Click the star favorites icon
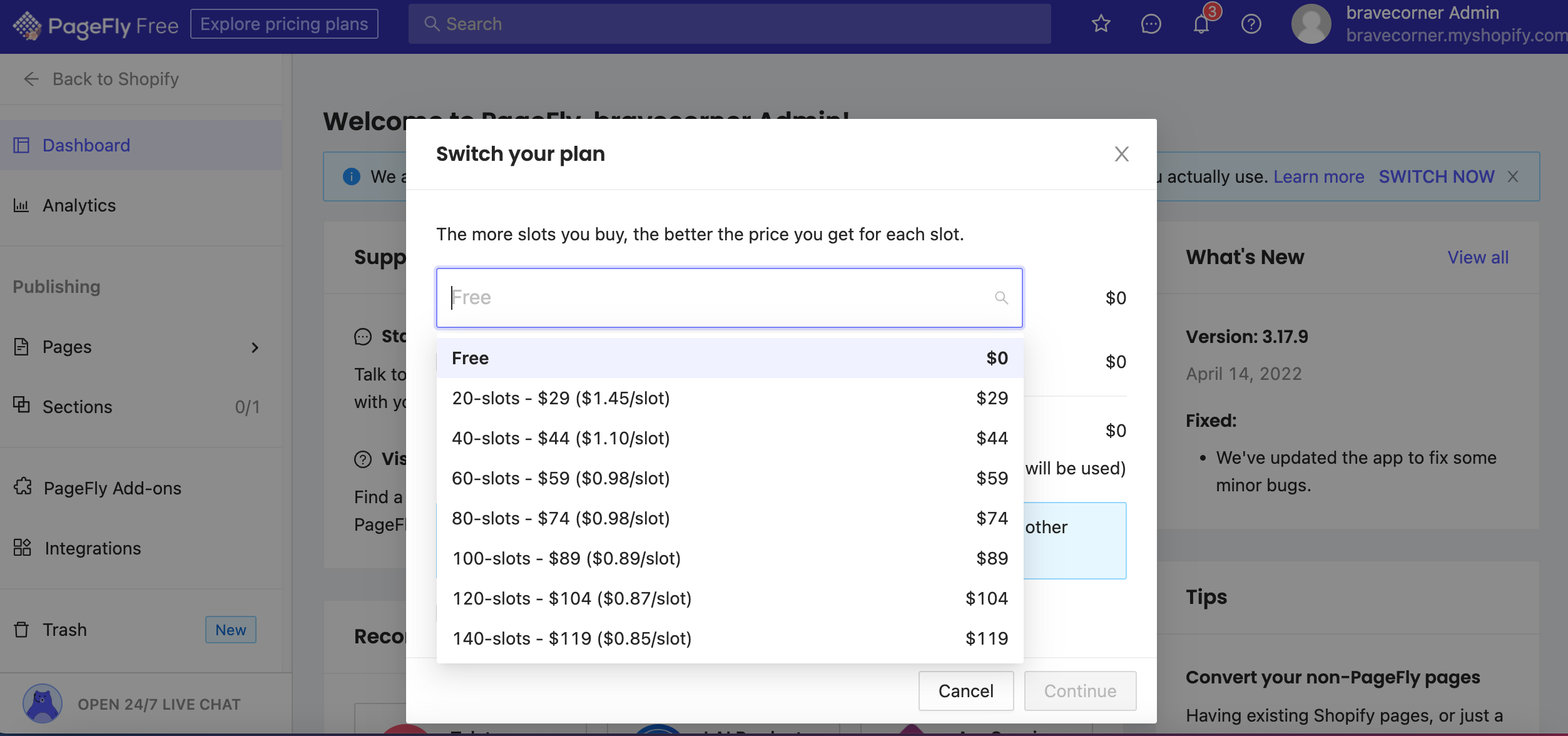 pyautogui.click(x=1101, y=24)
